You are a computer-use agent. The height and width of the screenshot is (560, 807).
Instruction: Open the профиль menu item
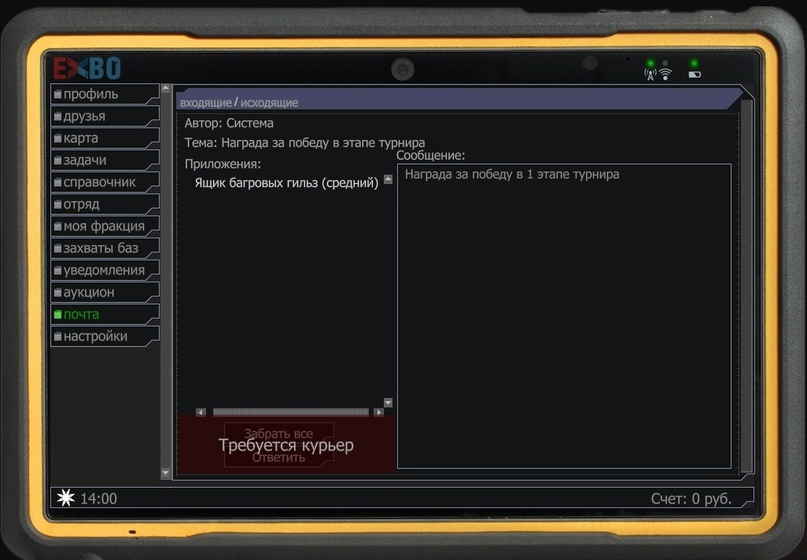[x=105, y=94]
